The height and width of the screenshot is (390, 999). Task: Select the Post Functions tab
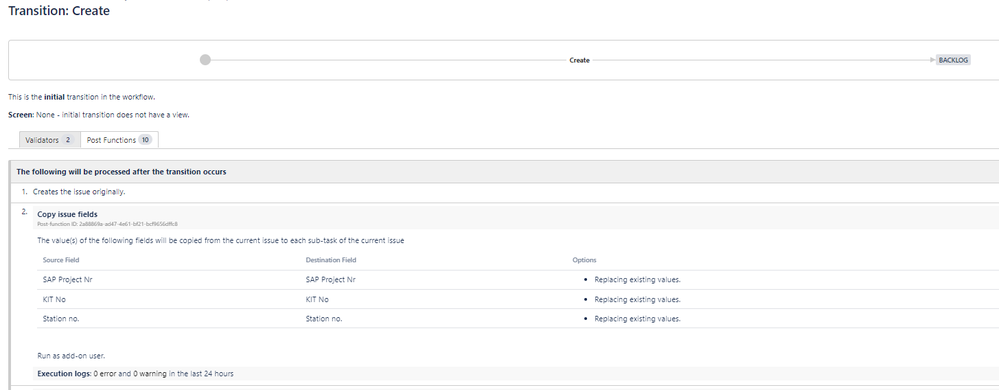(x=119, y=140)
